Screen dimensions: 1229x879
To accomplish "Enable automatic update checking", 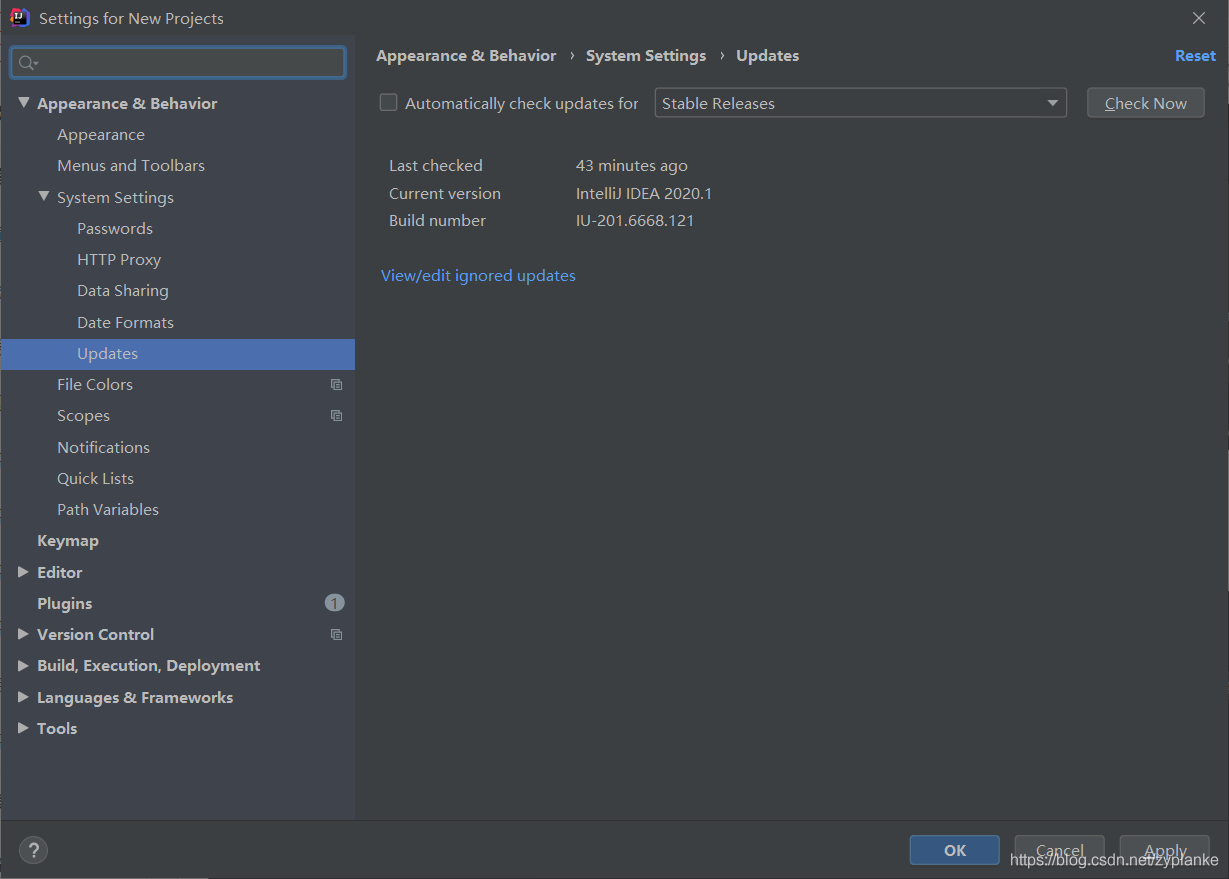I will coord(387,102).
